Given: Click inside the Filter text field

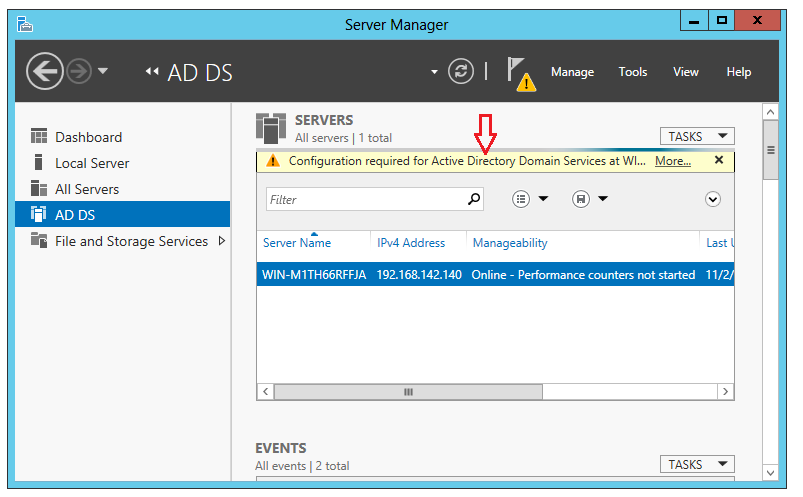Looking at the screenshot, I should (365, 199).
